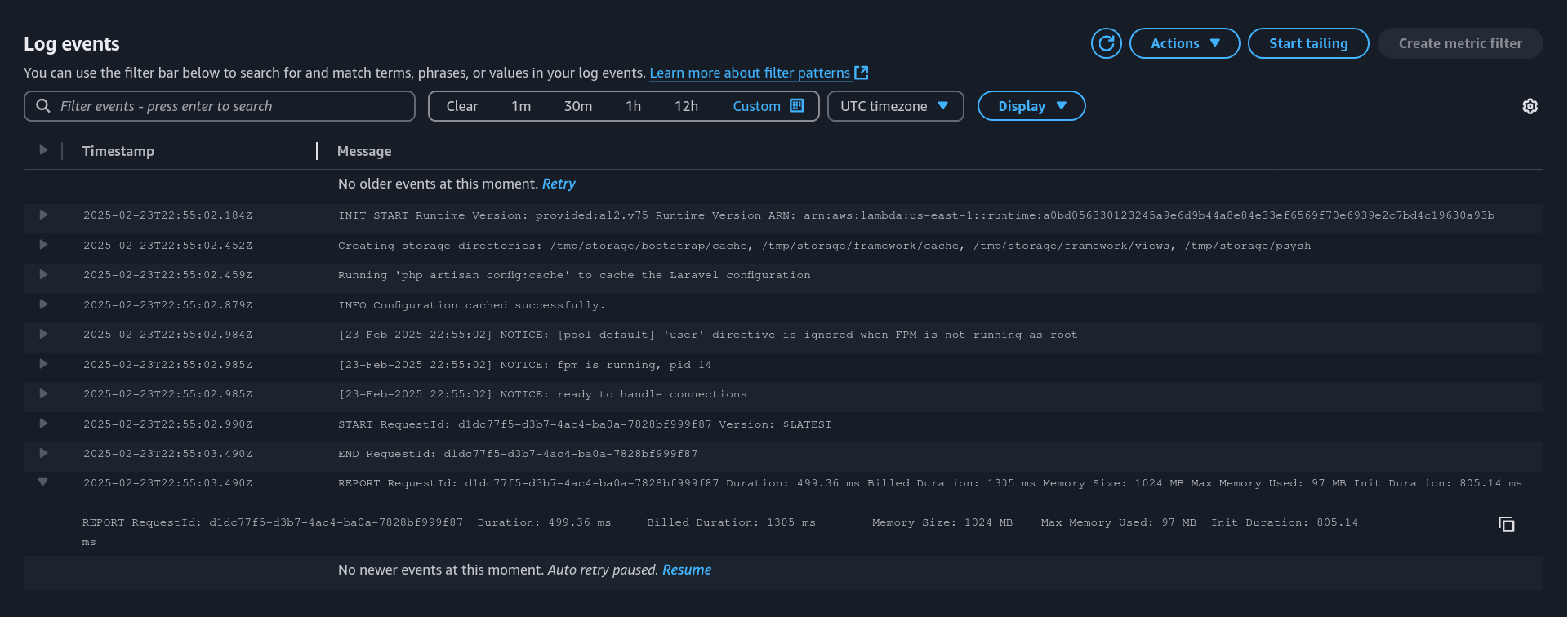This screenshot has height=617, width=1568.
Task: Open the UTC timezone dropdown
Action: 895,106
